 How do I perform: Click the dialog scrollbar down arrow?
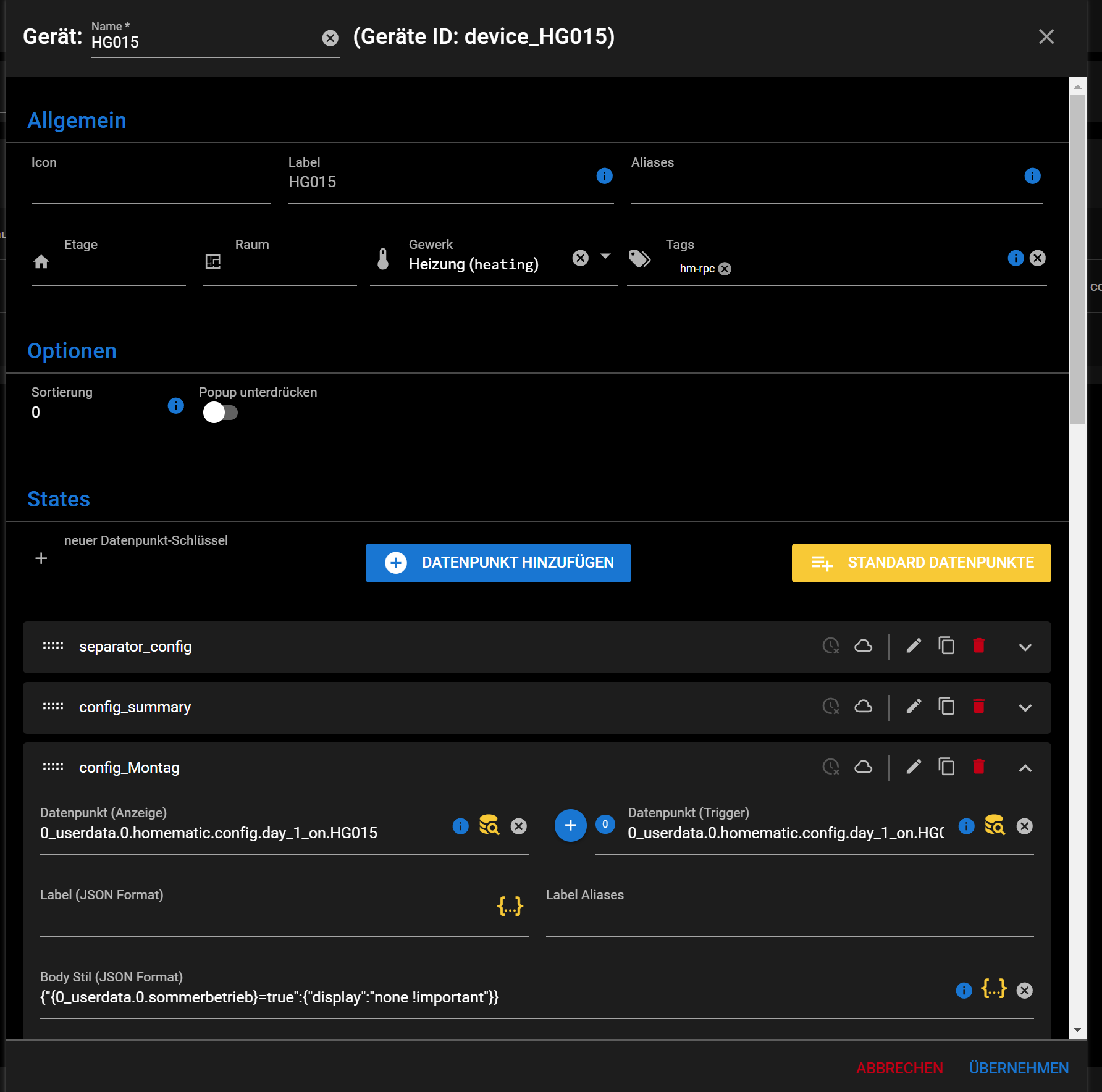[1078, 1030]
